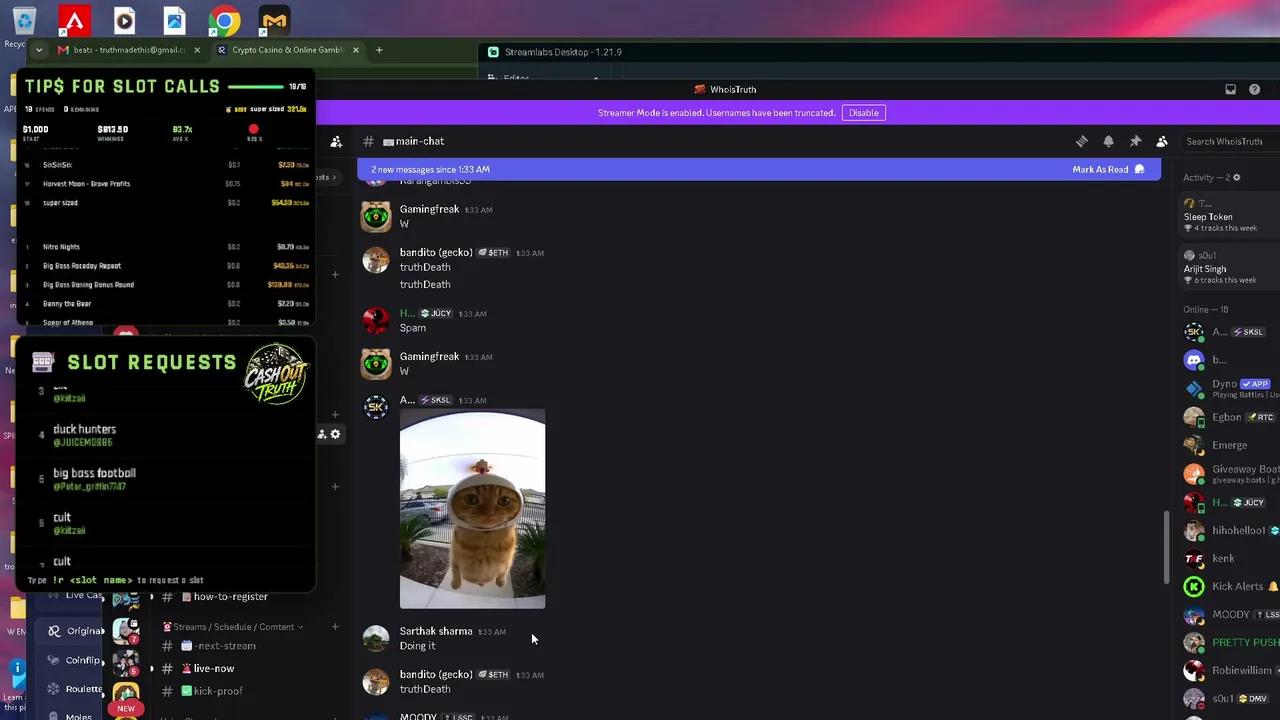
Task: Click Robinwilliam in the member list
Action: 1230,671
